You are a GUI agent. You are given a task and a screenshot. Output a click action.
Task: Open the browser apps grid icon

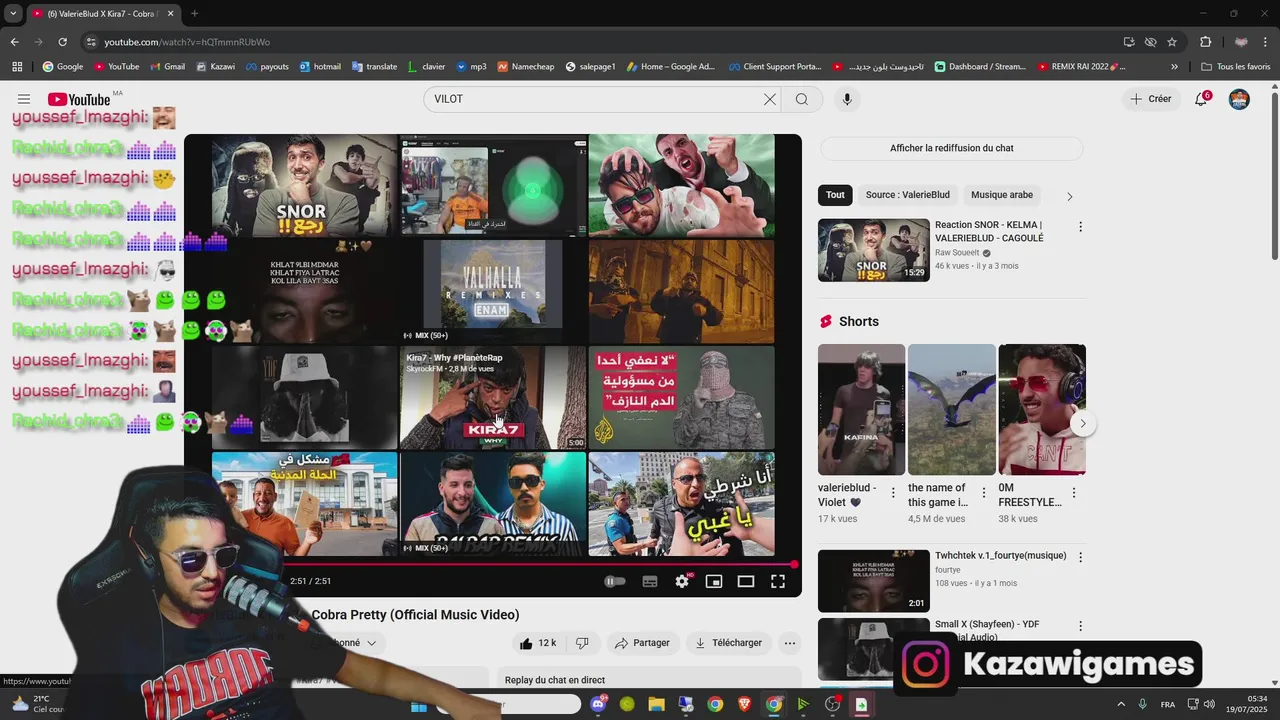[17, 67]
